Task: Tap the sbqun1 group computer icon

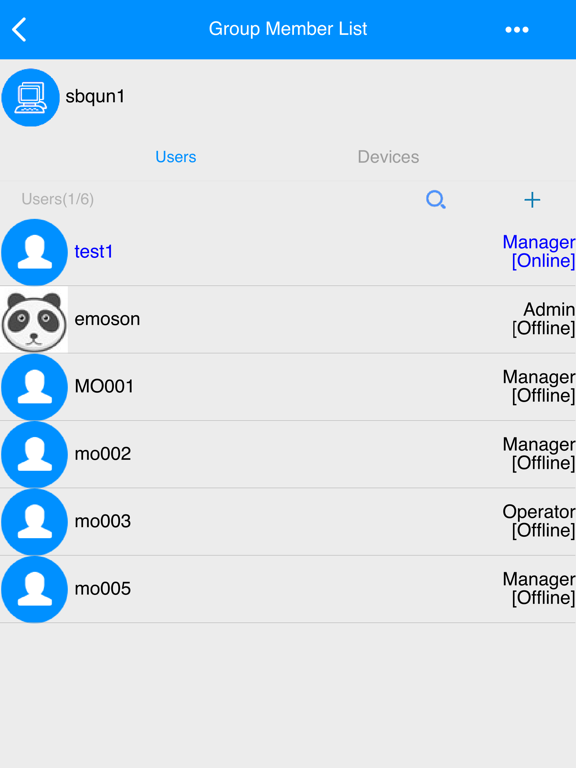Action: pos(30,97)
